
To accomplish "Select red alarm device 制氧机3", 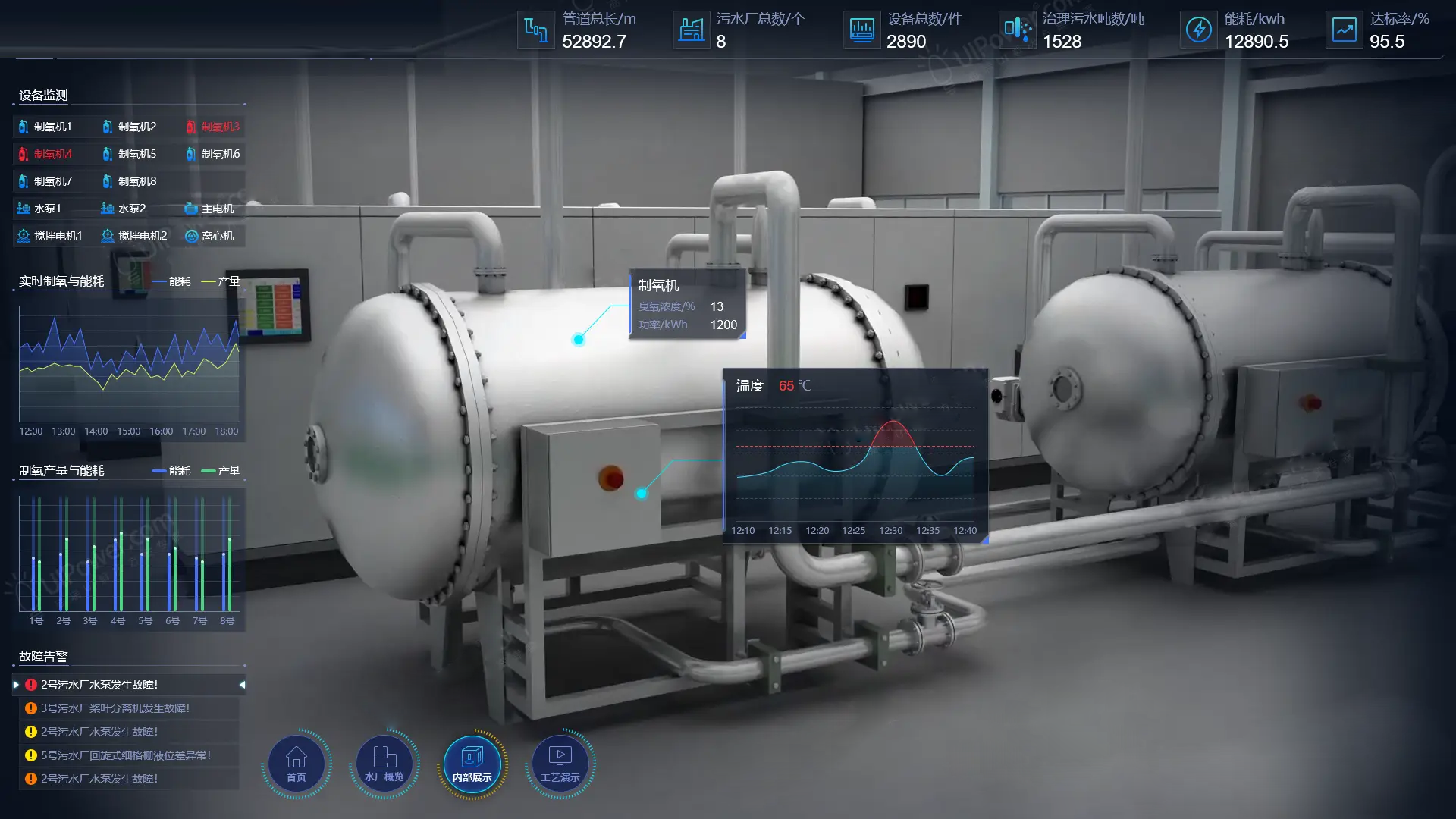I will point(213,127).
